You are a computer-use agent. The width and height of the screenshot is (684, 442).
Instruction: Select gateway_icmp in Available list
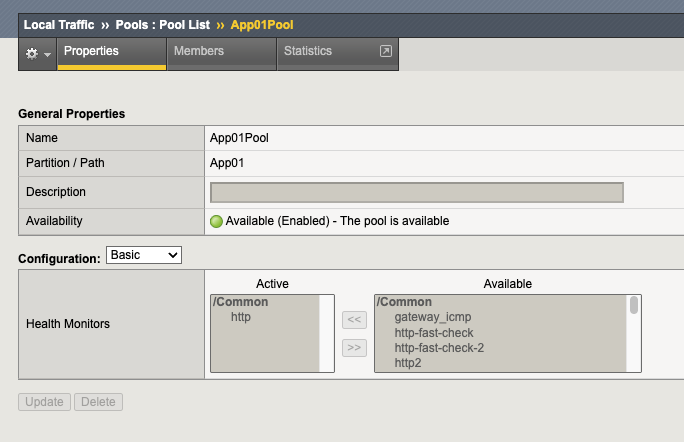tap(433, 317)
